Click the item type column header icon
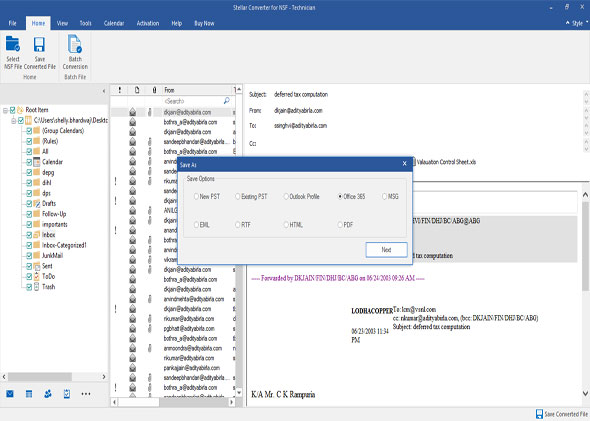Screen dimensions: 590x421 tap(137, 90)
